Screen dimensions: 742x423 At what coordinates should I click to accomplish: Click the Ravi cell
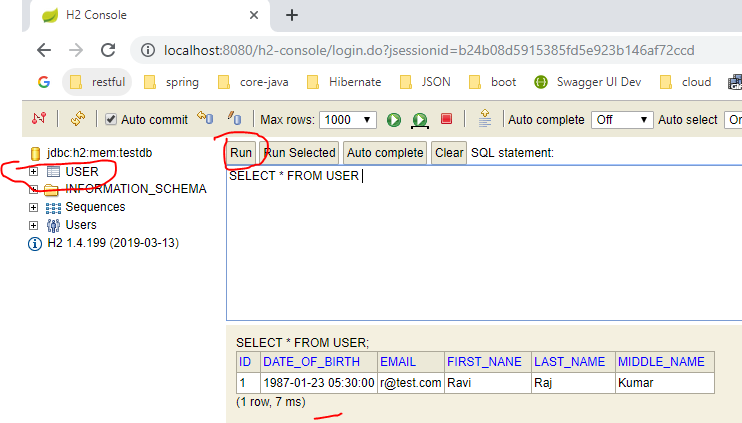click(x=487, y=383)
